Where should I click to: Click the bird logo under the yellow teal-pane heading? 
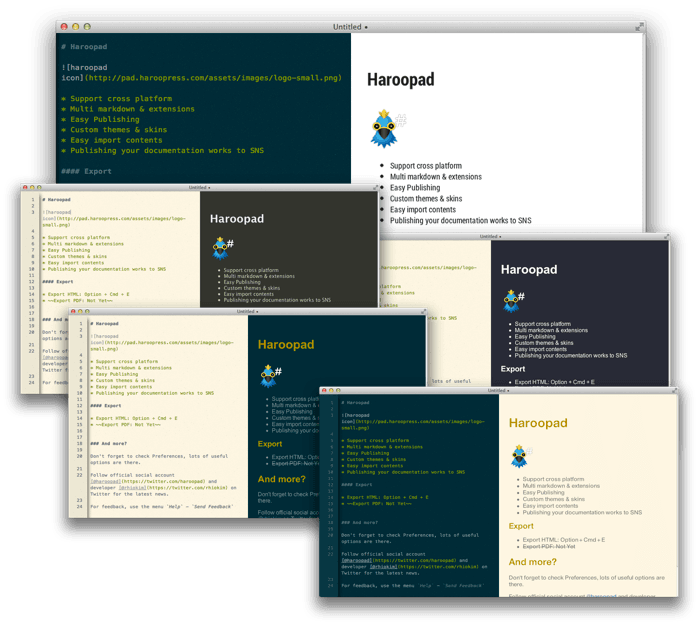[x=267, y=374]
